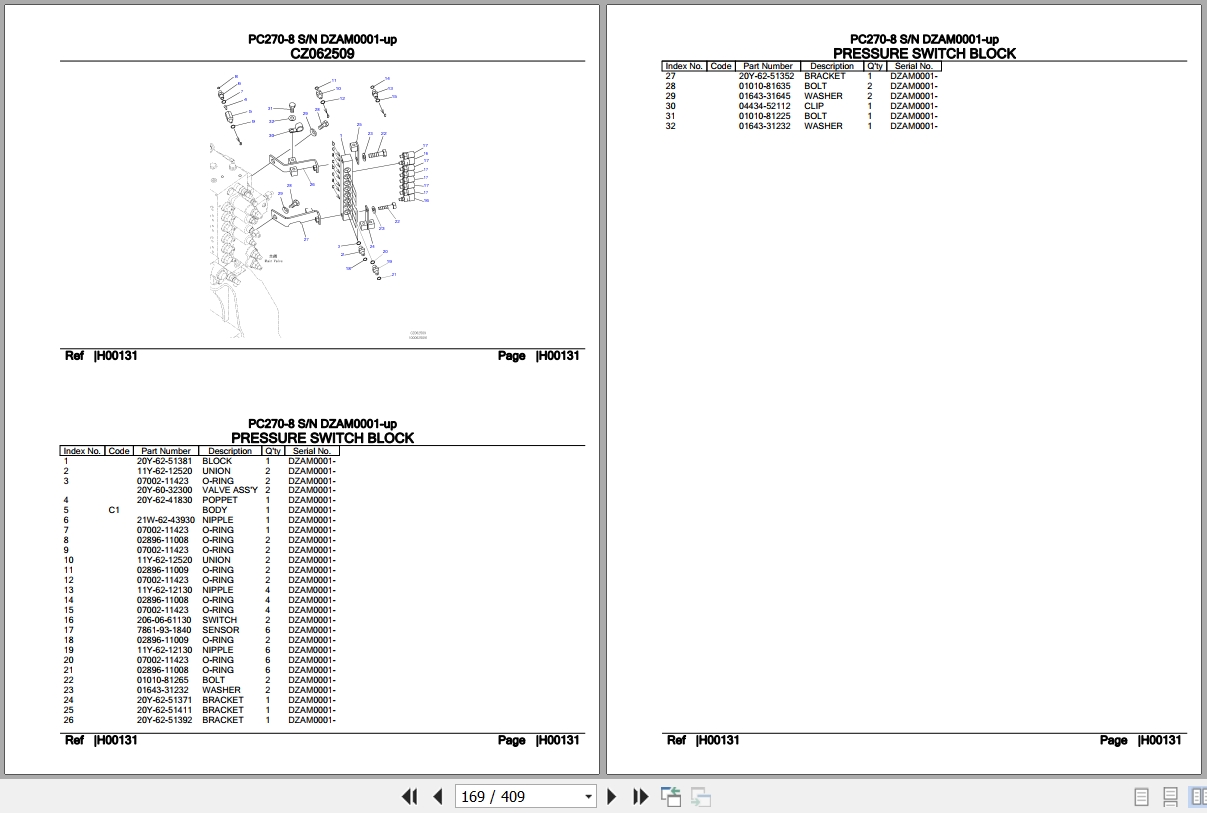
Task: Click part number 01643-31645 WASHER
Action: click(x=765, y=96)
